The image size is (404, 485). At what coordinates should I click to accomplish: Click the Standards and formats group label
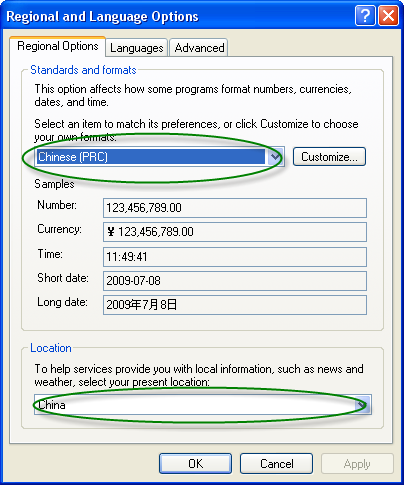pyautogui.click(x=83, y=70)
